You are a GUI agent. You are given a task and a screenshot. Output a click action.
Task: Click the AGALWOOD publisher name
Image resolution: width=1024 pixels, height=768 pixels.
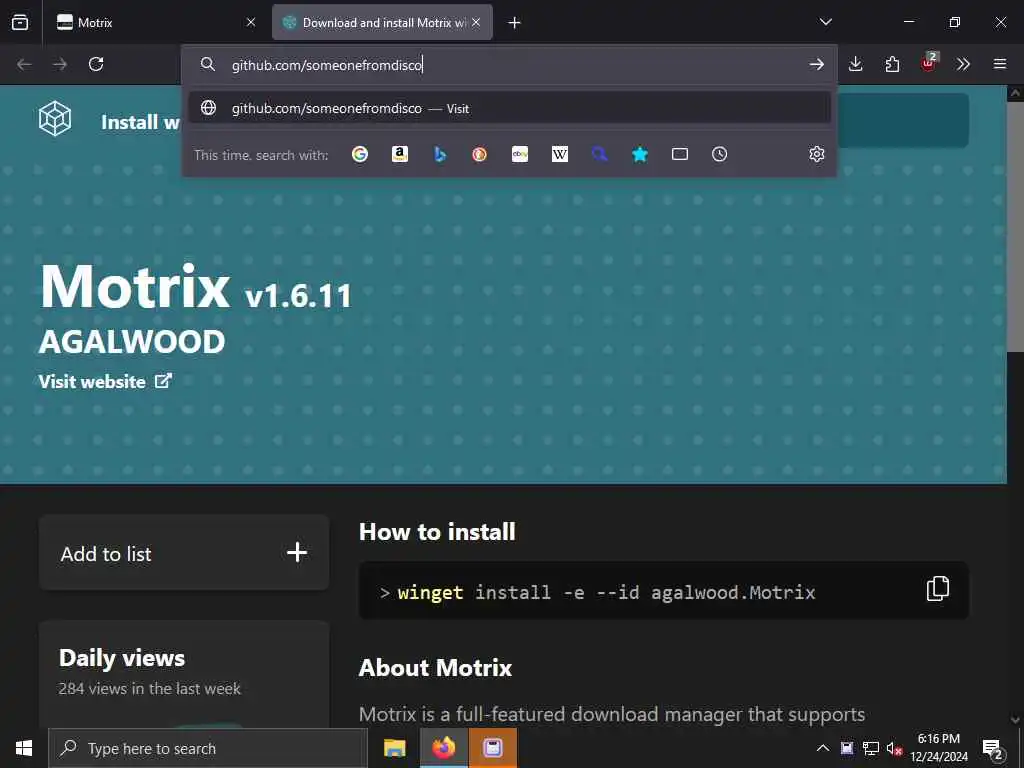click(132, 342)
